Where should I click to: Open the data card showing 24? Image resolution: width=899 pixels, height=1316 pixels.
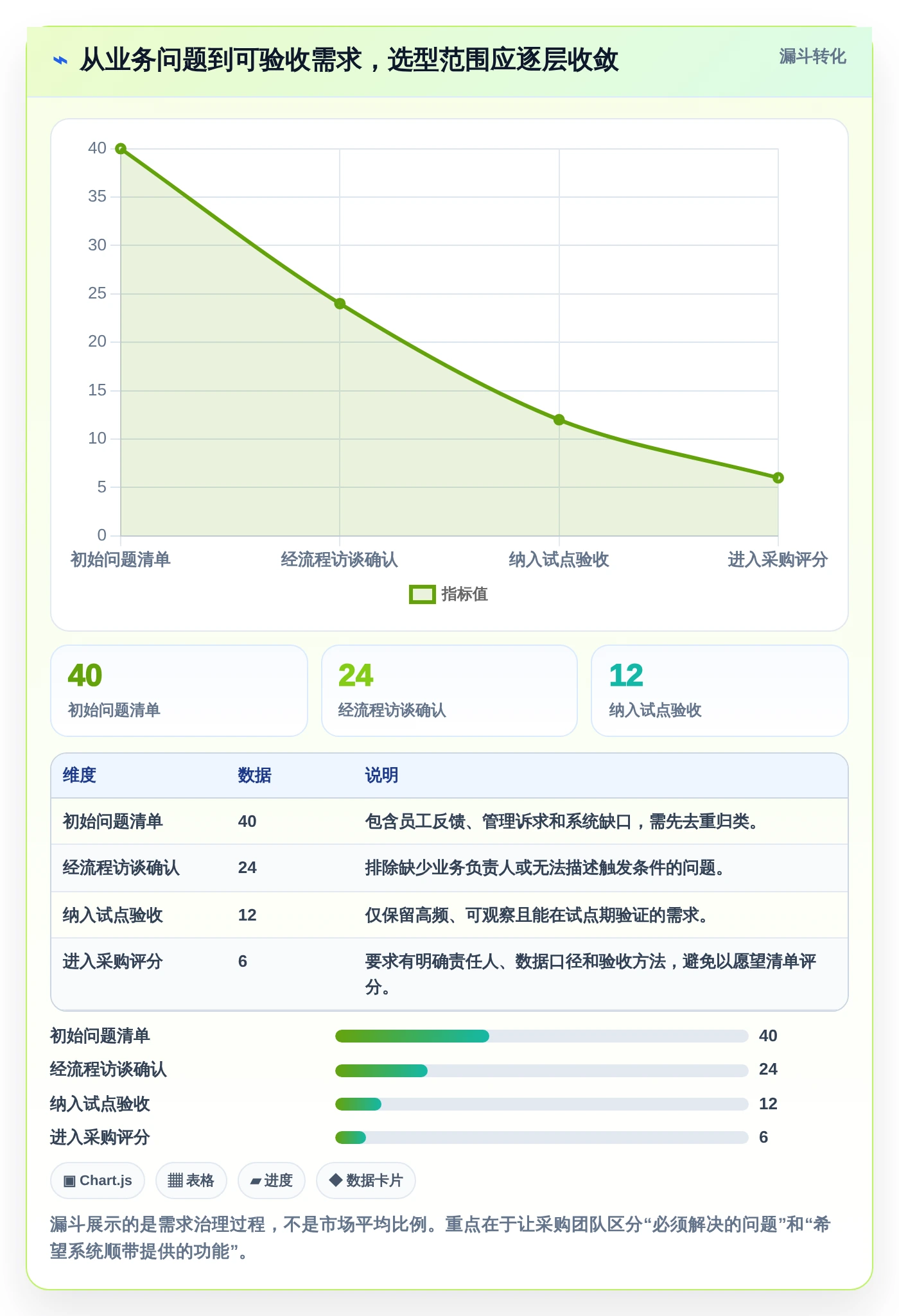point(449,691)
